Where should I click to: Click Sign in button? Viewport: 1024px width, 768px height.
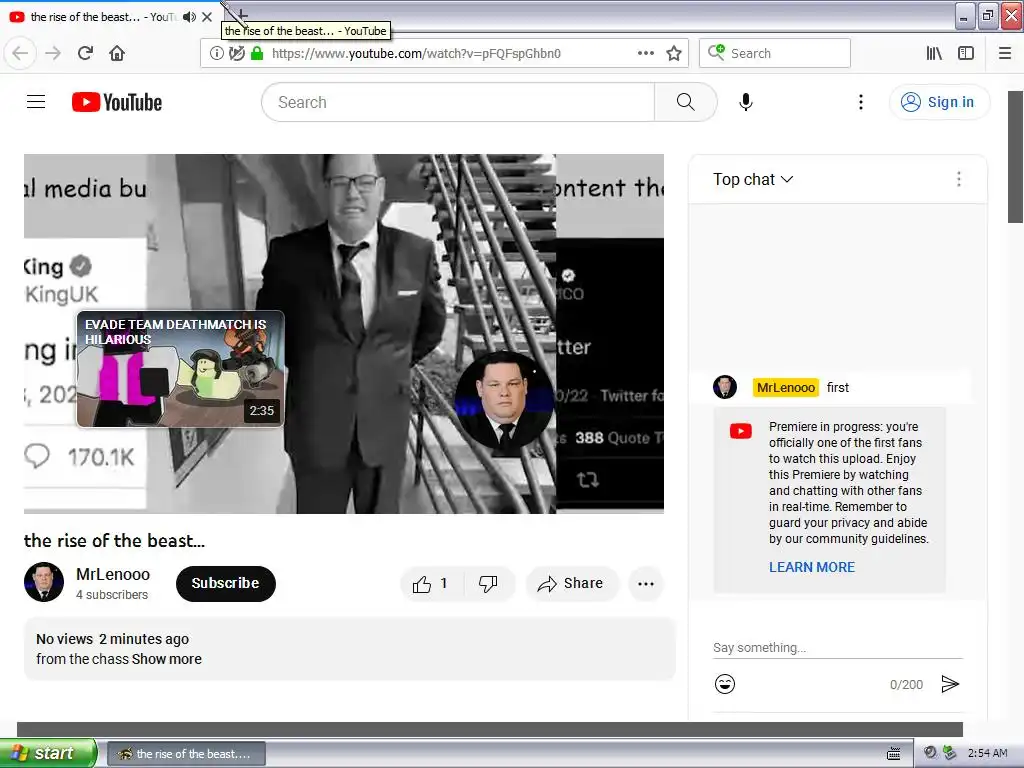(x=939, y=102)
